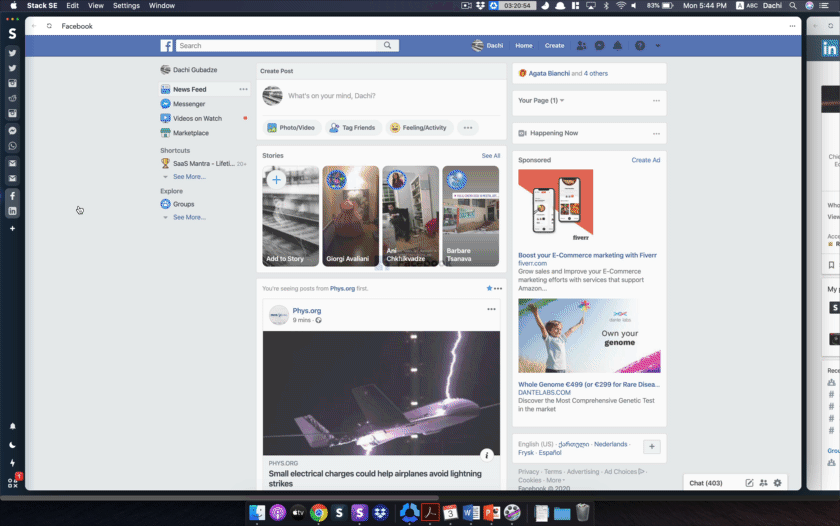Go to Facebook Home
The height and width of the screenshot is (526, 840).
point(524,46)
